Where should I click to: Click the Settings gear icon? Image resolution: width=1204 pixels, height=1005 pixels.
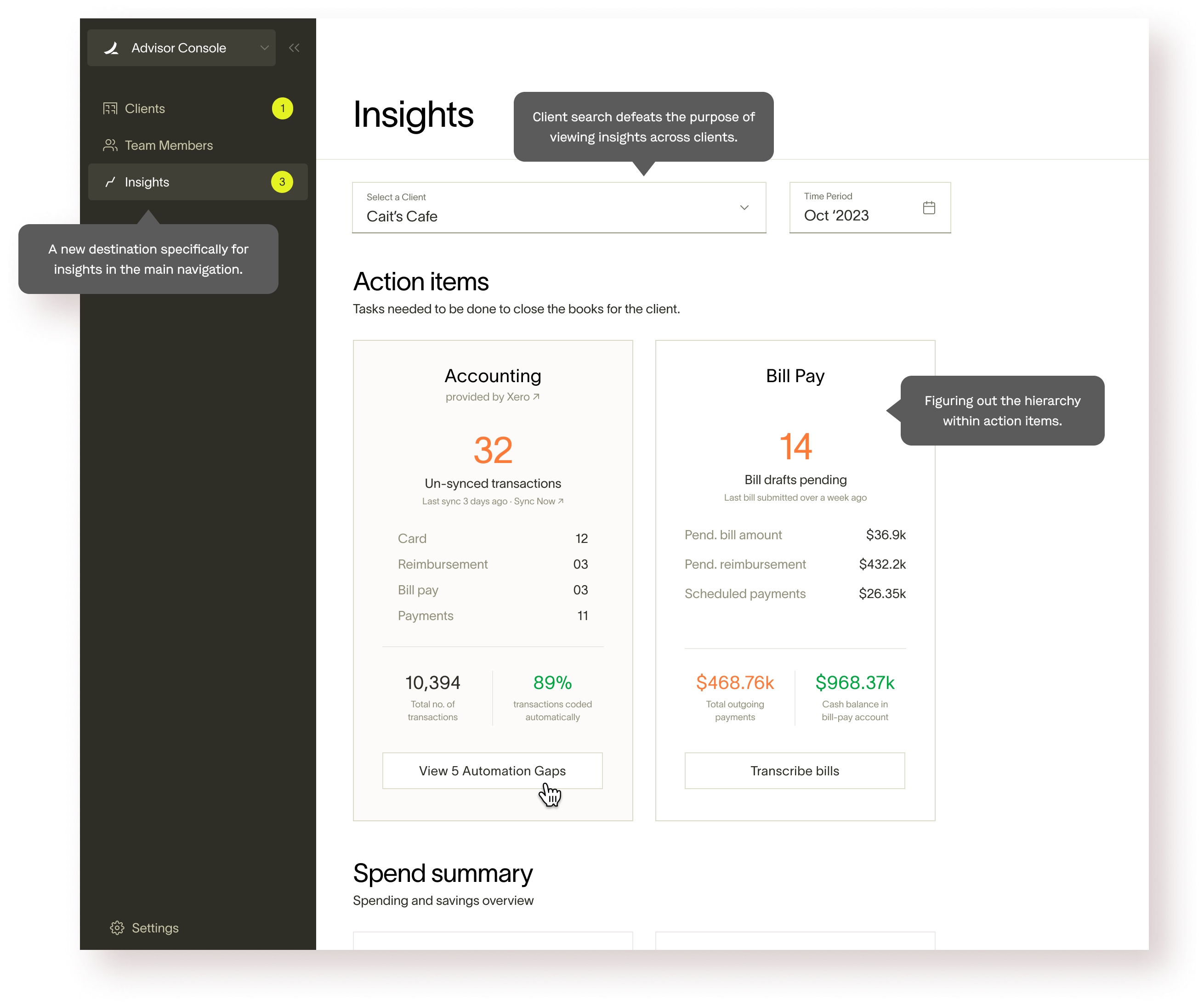click(x=117, y=928)
